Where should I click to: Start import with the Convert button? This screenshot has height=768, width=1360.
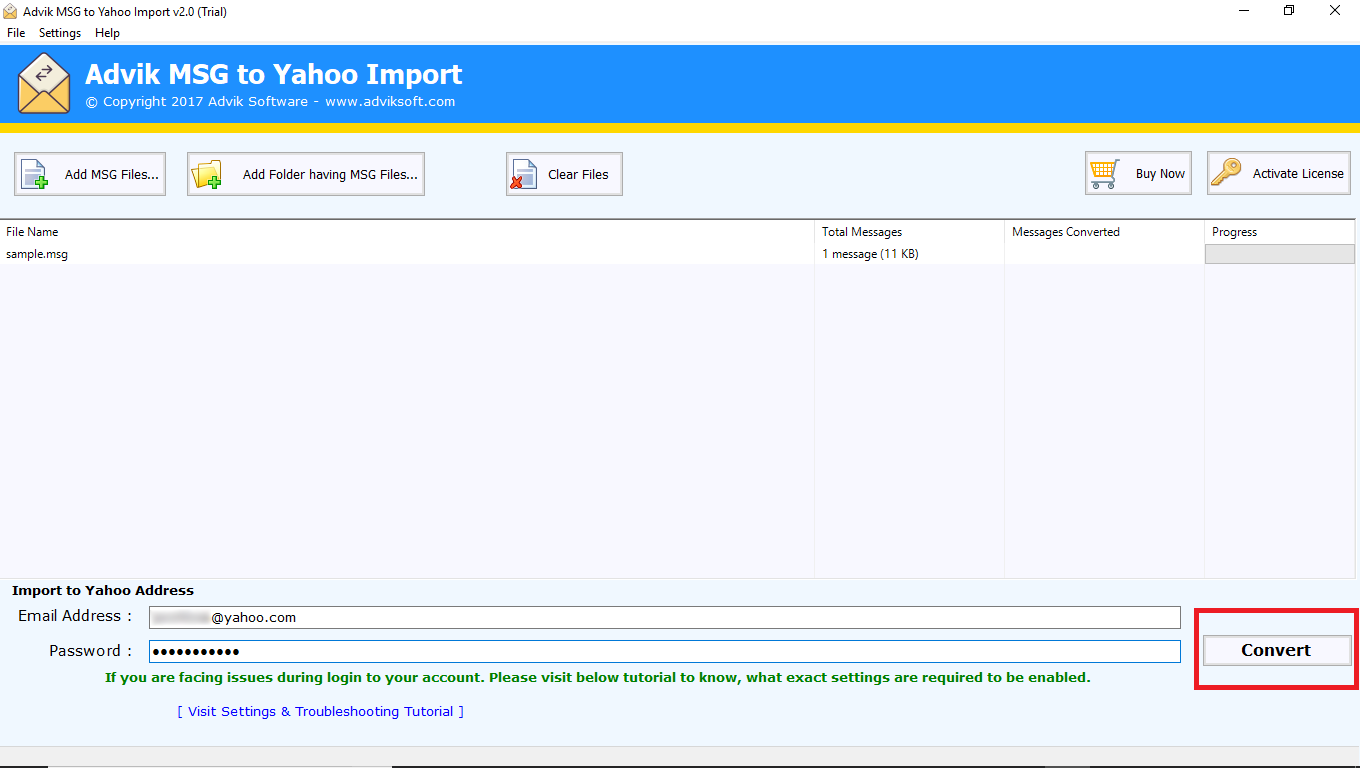click(1276, 650)
